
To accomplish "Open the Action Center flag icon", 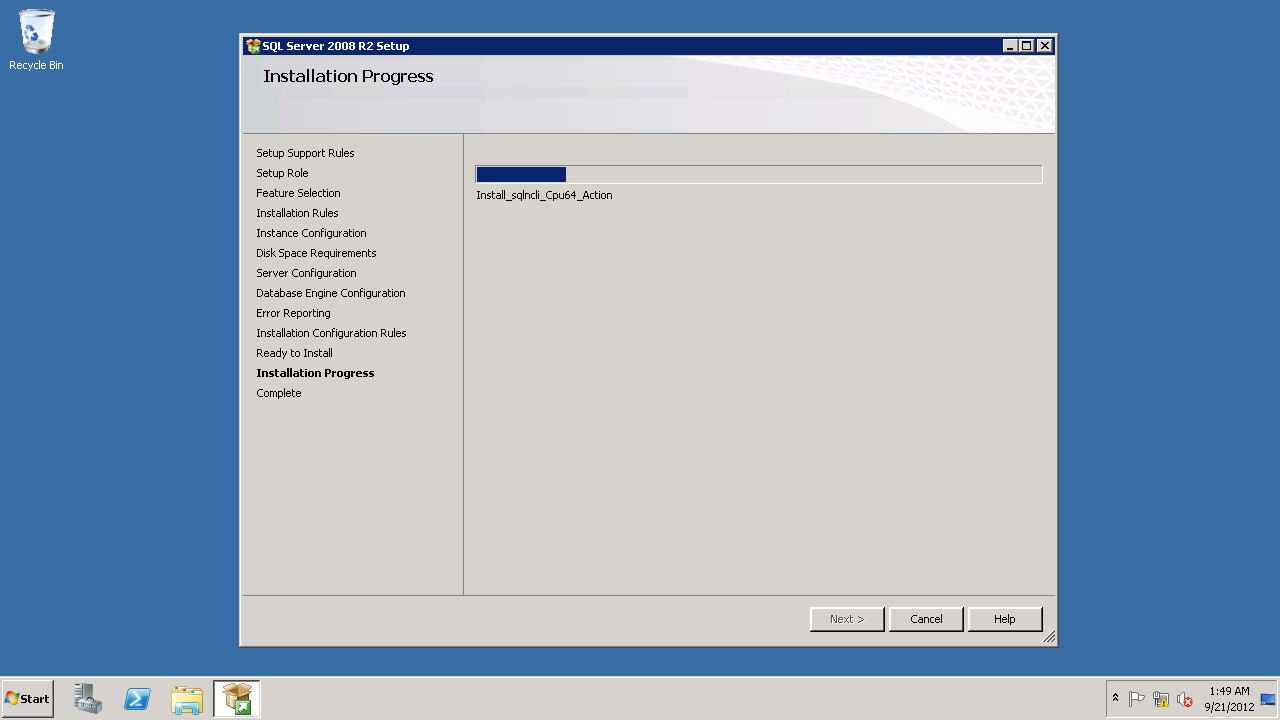I will (1137, 699).
